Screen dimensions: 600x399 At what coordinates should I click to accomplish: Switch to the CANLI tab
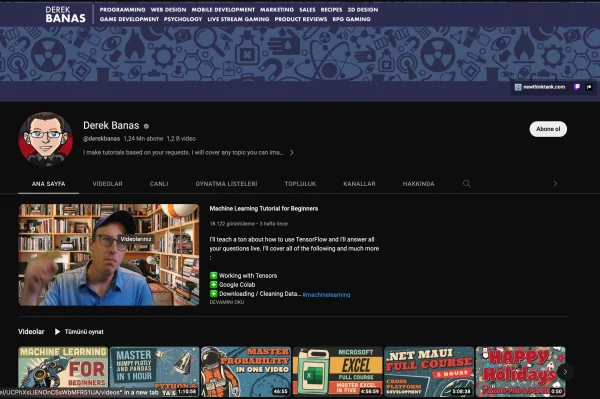(159, 184)
